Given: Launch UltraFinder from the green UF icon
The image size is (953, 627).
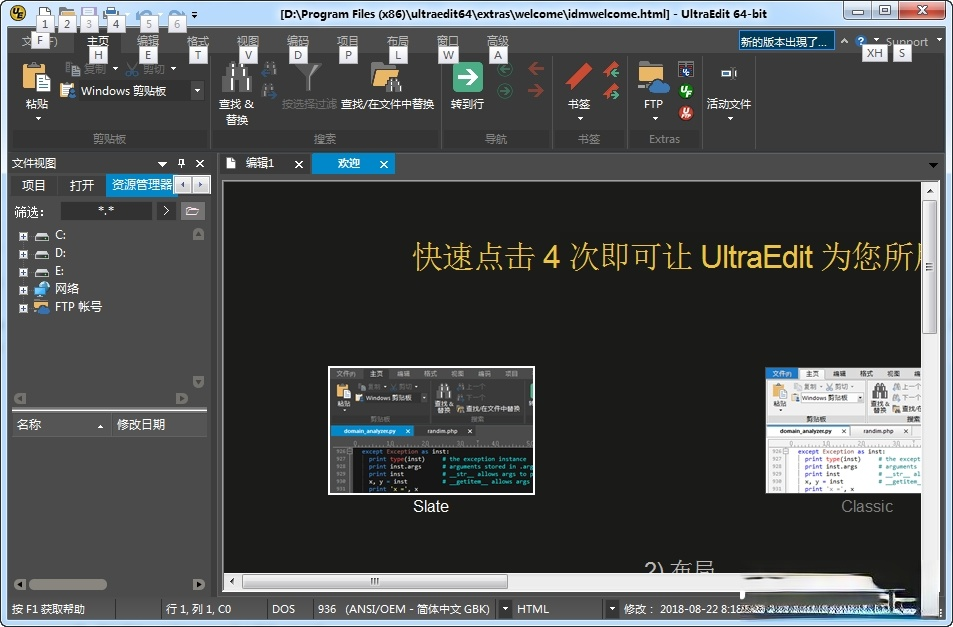Looking at the screenshot, I should tap(686, 91).
